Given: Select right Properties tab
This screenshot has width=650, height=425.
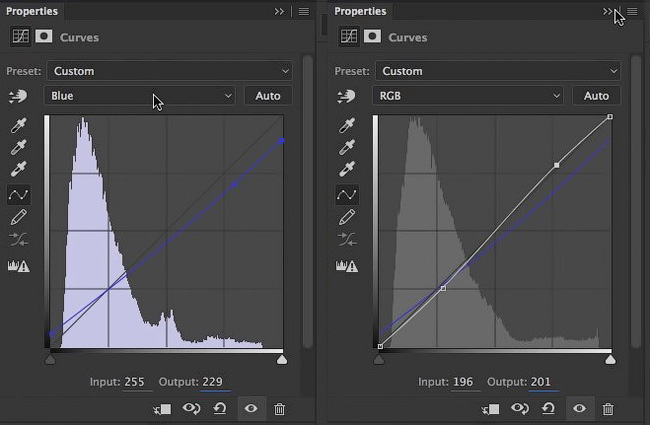Looking at the screenshot, I should click(x=360, y=11).
